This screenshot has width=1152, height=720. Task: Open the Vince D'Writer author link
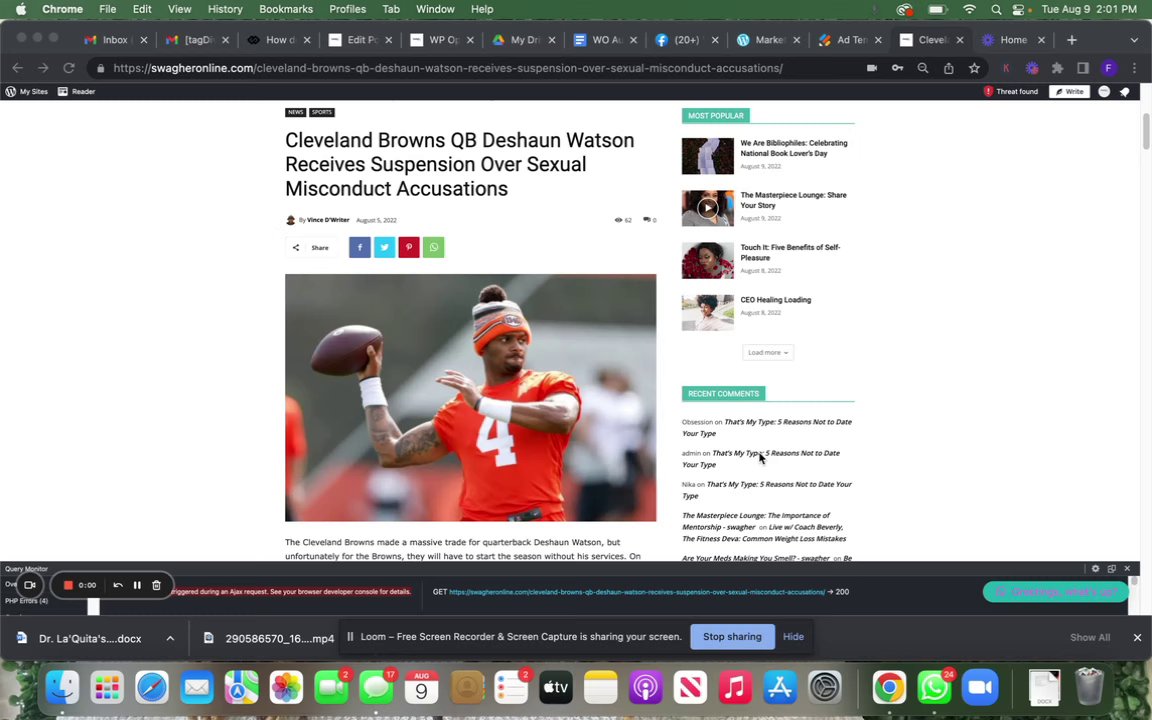tap(328, 220)
